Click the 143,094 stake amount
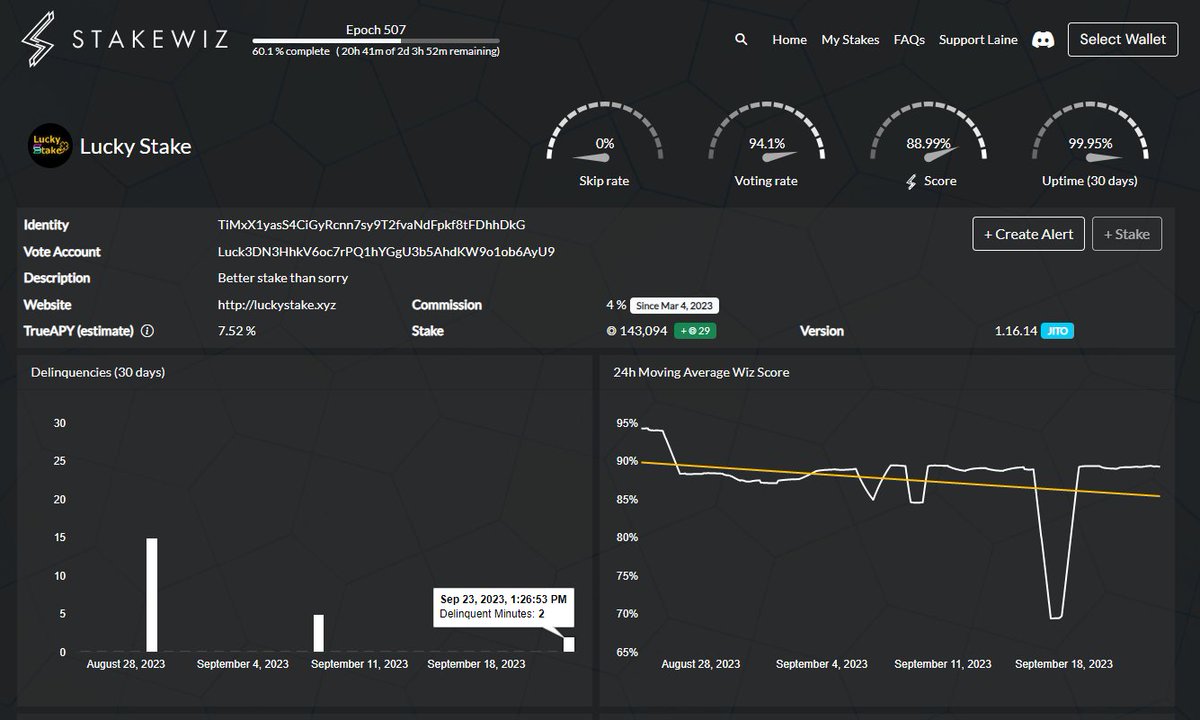Image resolution: width=1200 pixels, height=720 pixels. (643, 331)
